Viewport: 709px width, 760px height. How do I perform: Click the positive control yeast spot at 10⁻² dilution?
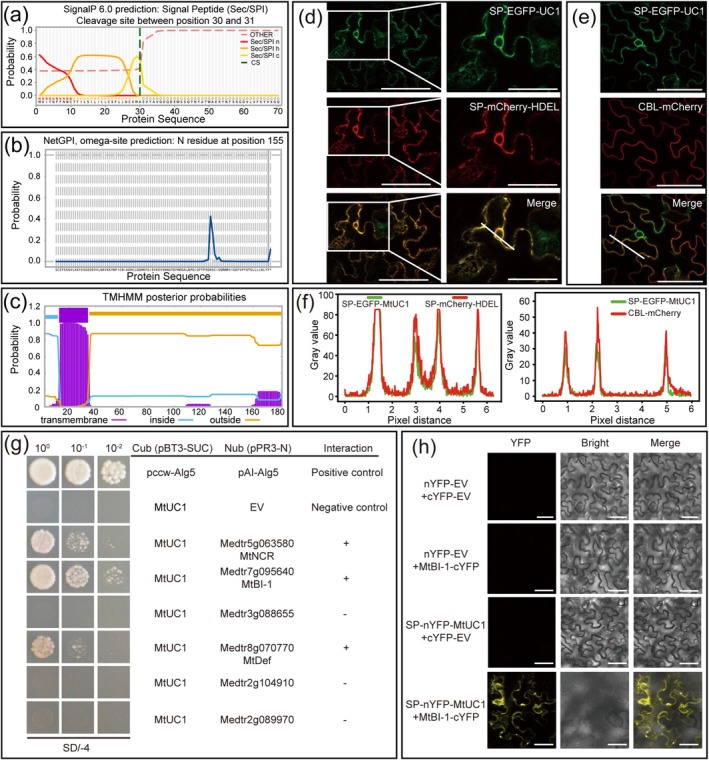click(x=114, y=473)
